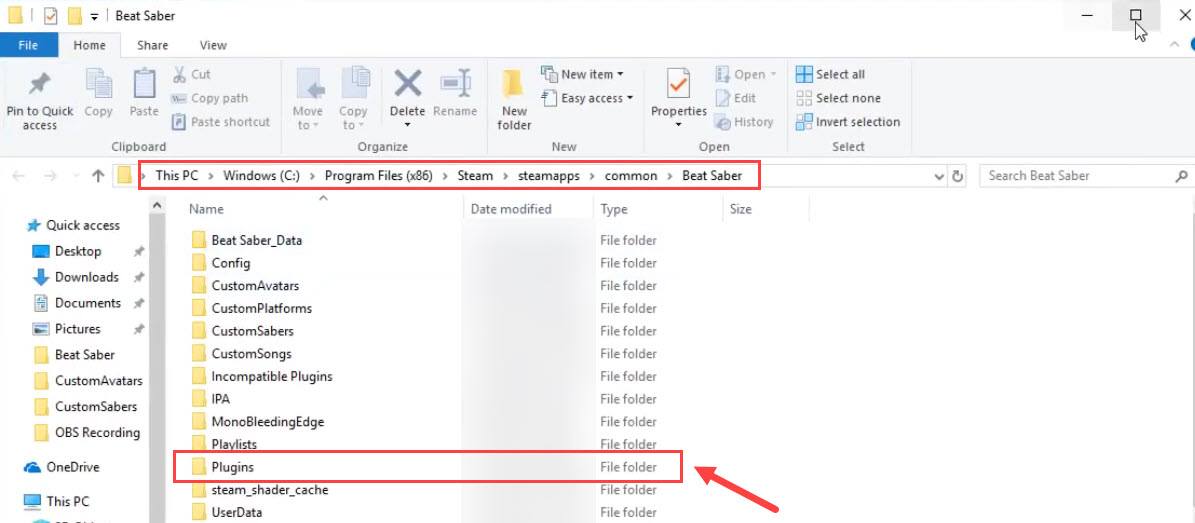The image size is (1195, 523).
Task: Open the Plugins folder
Action: [x=232, y=467]
